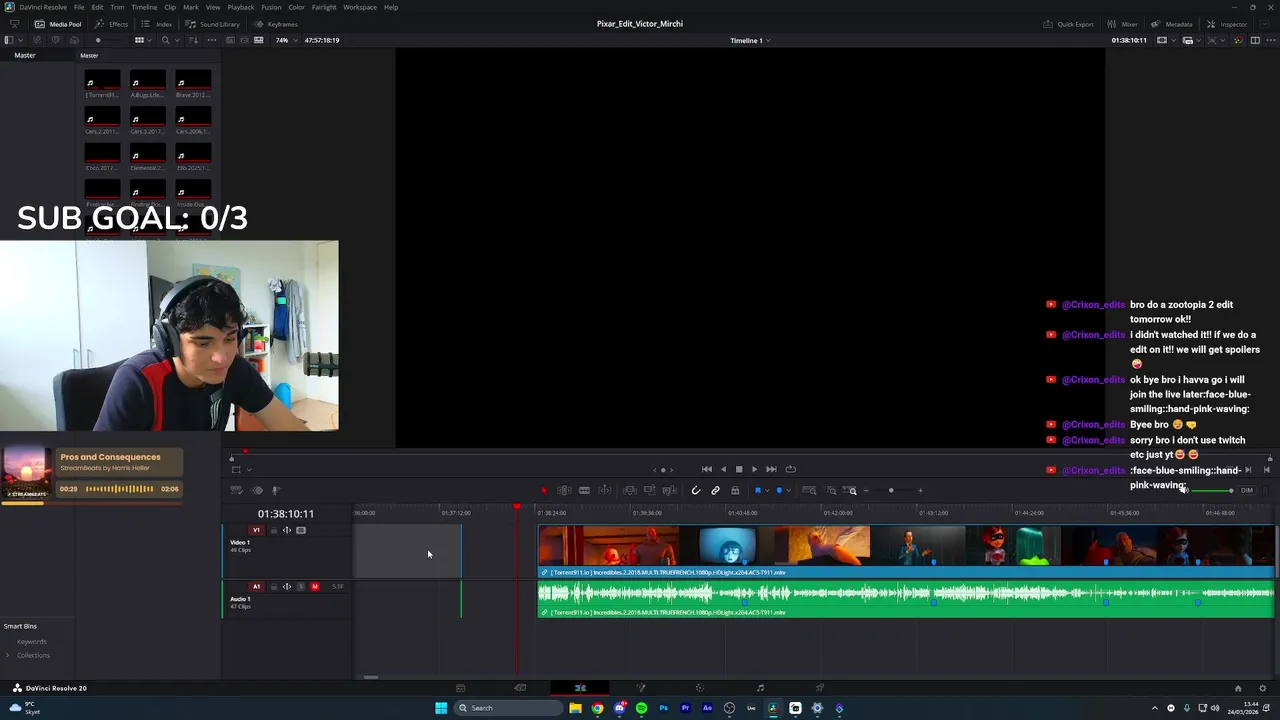Image resolution: width=1280 pixels, height=720 pixels.
Task: Choose the Overwrite clip tool
Action: click(650, 490)
